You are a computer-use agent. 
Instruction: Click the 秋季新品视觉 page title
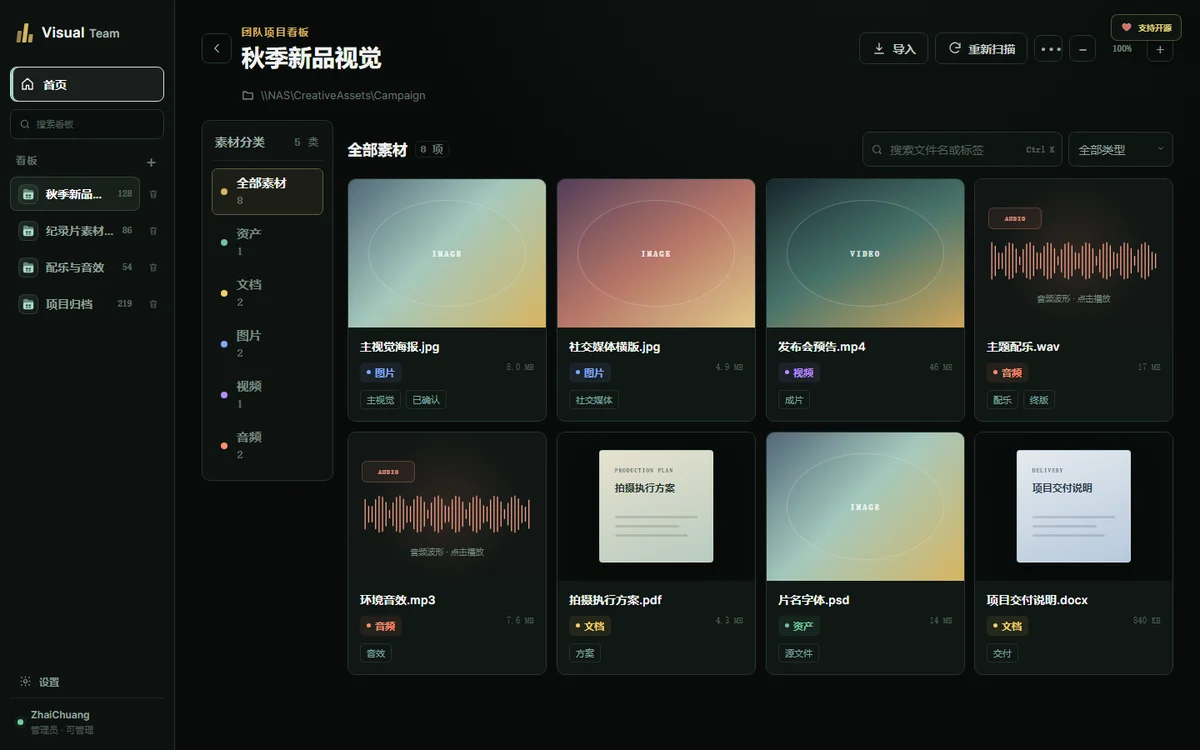click(311, 58)
